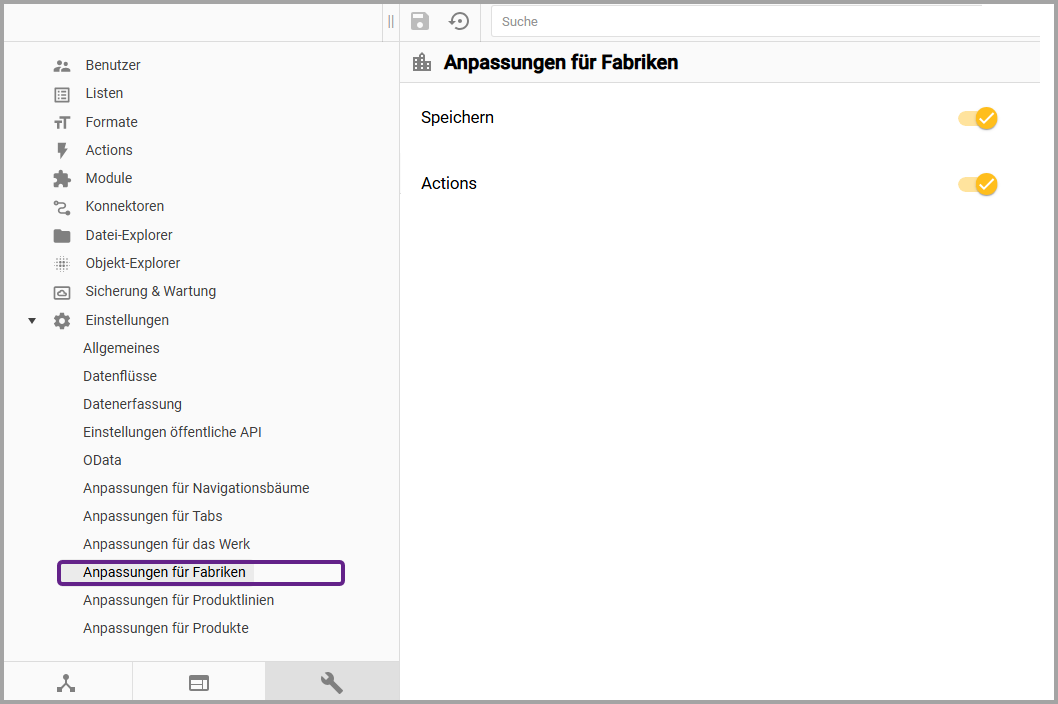
Task: Disable the Speichern toggle
Action: [978, 118]
